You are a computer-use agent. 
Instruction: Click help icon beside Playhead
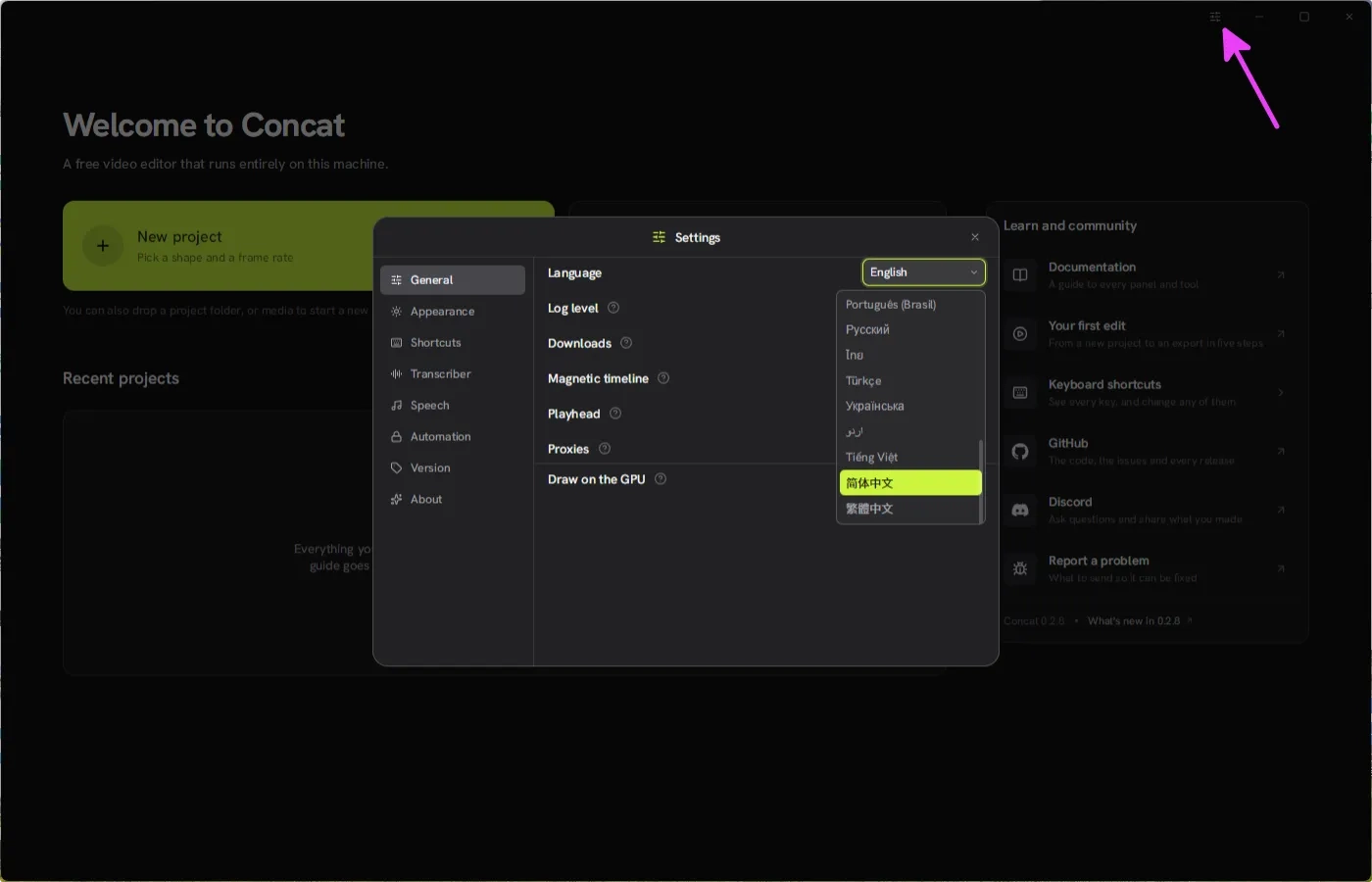(615, 414)
